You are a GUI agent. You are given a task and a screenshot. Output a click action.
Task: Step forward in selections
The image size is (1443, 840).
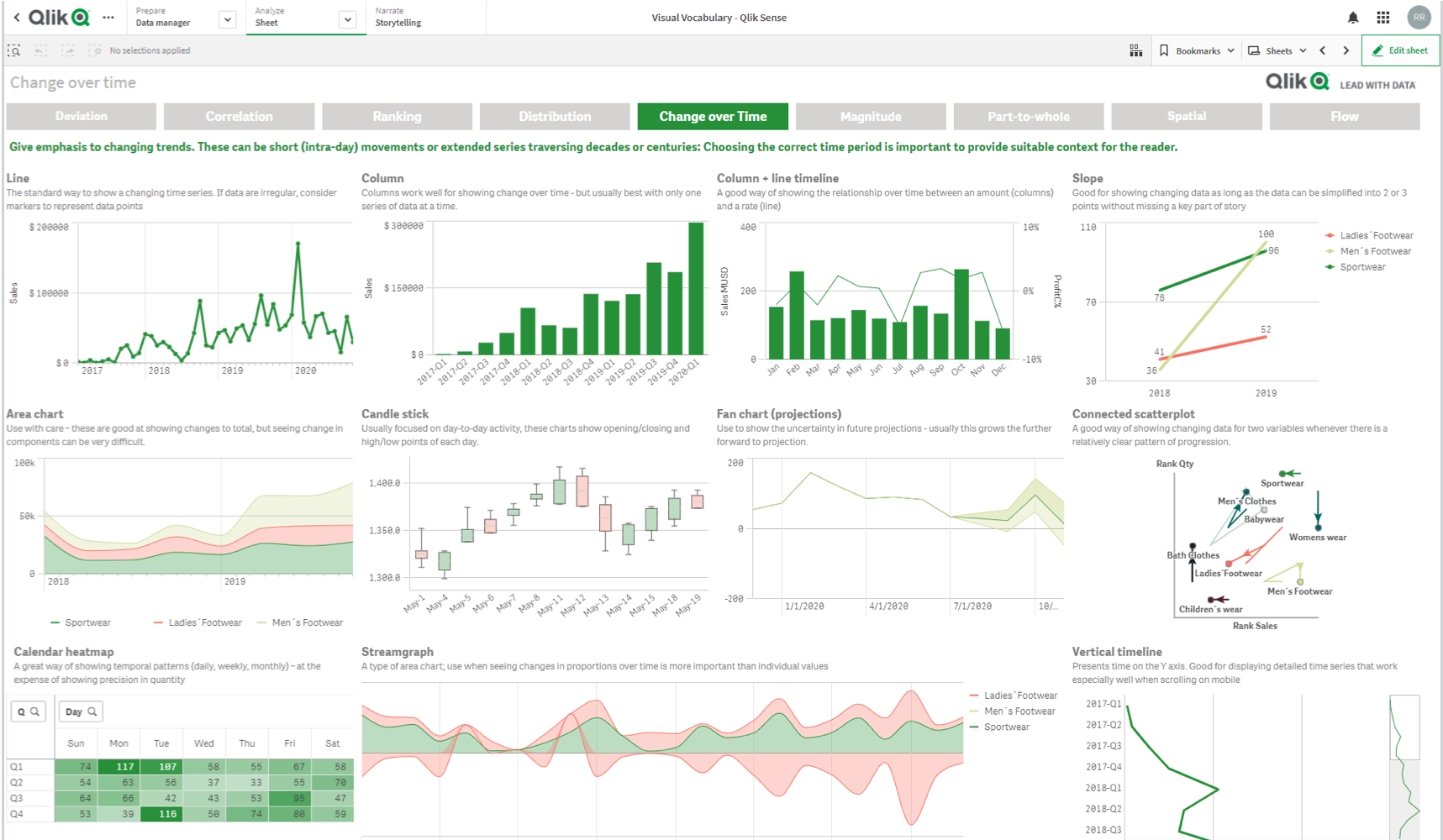[x=68, y=50]
